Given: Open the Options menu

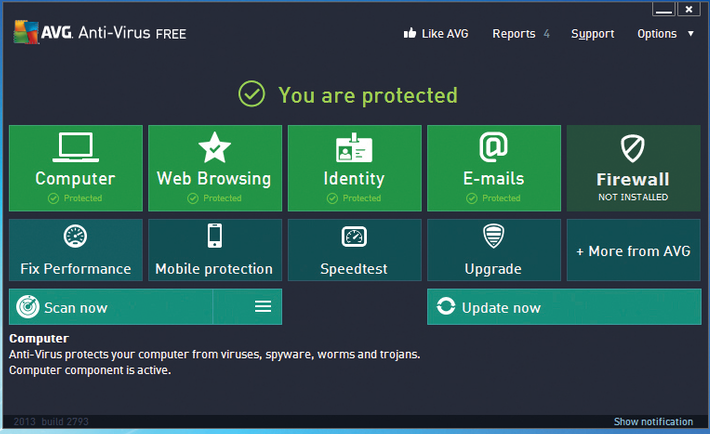Looking at the screenshot, I should pyautogui.click(x=657, y=34).
